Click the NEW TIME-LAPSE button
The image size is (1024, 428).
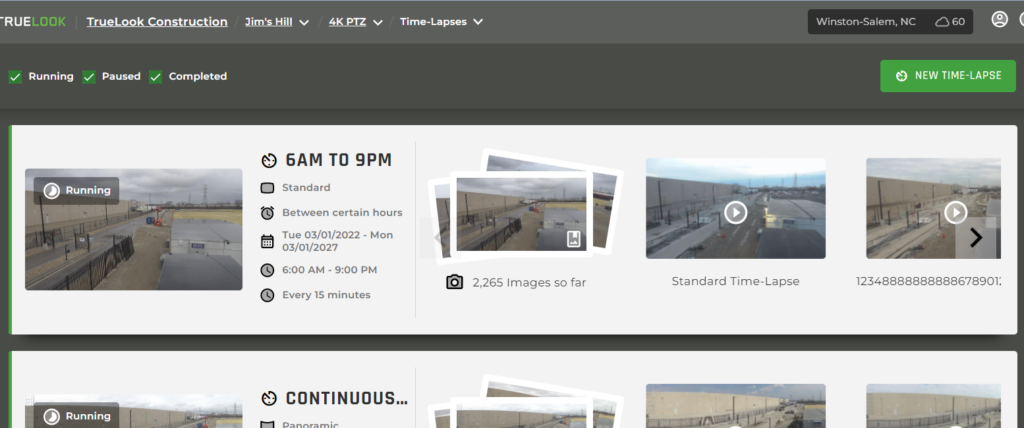pos(948,76)
